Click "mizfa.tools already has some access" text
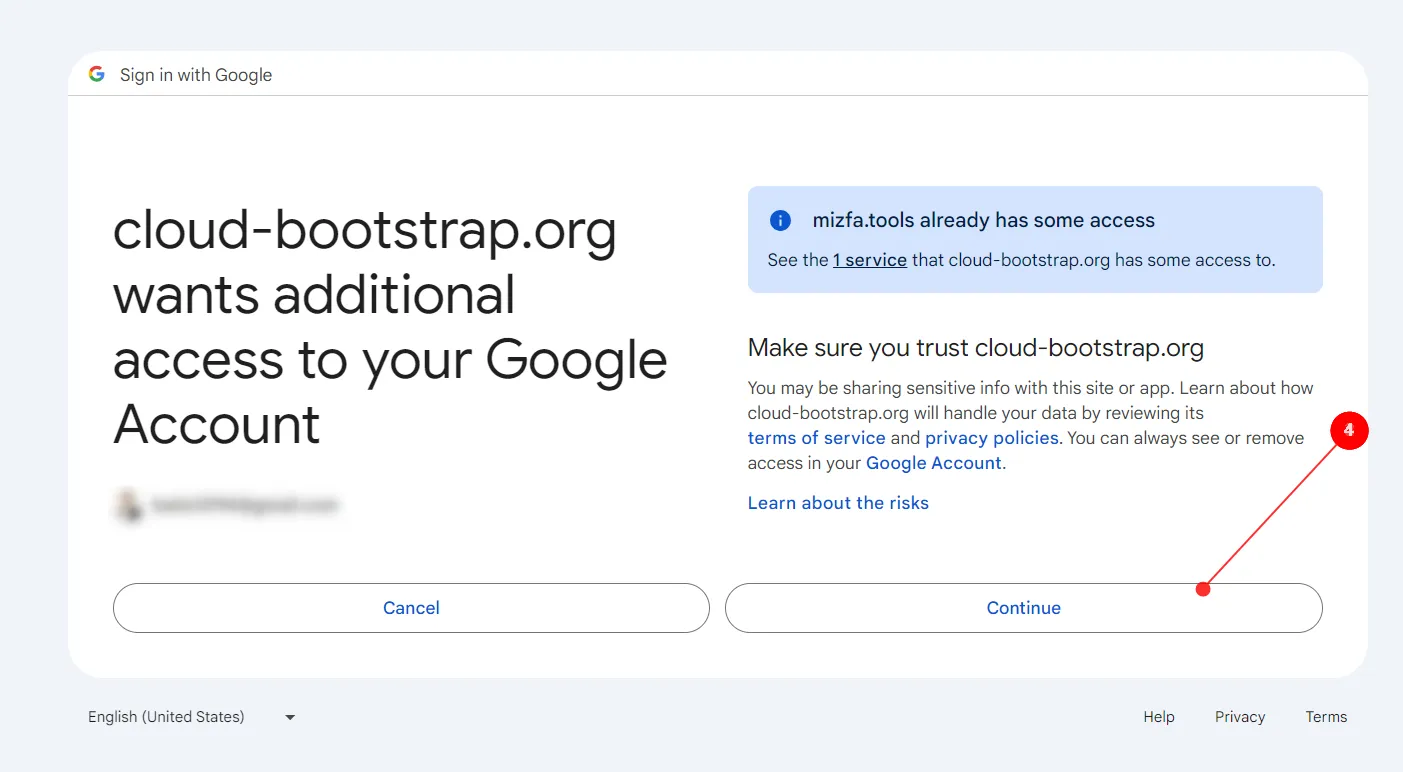1403x772 pixels. click(984, 221)
